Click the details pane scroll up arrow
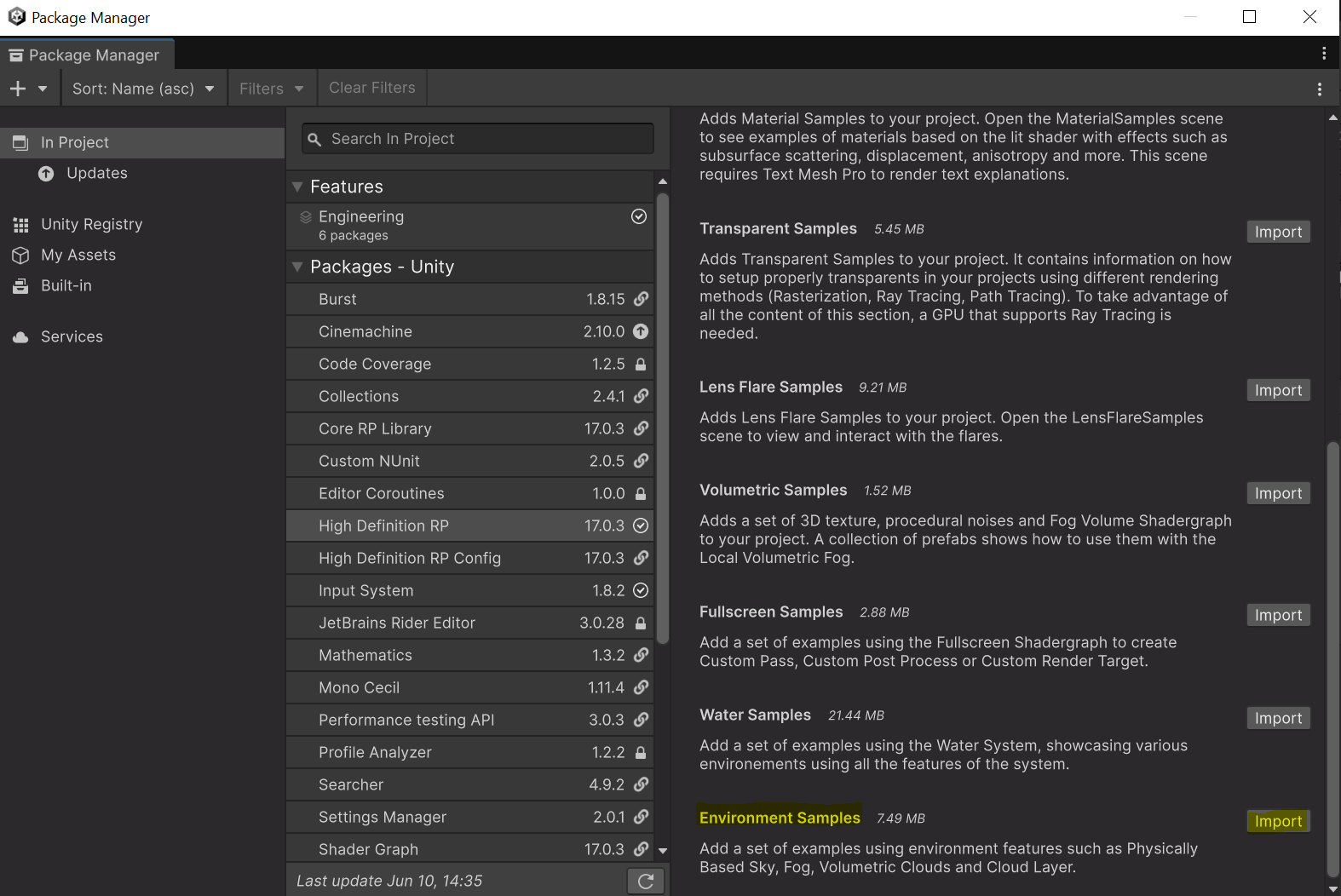This screenshot has width=1341, height=896. [x=1333, y=117]
